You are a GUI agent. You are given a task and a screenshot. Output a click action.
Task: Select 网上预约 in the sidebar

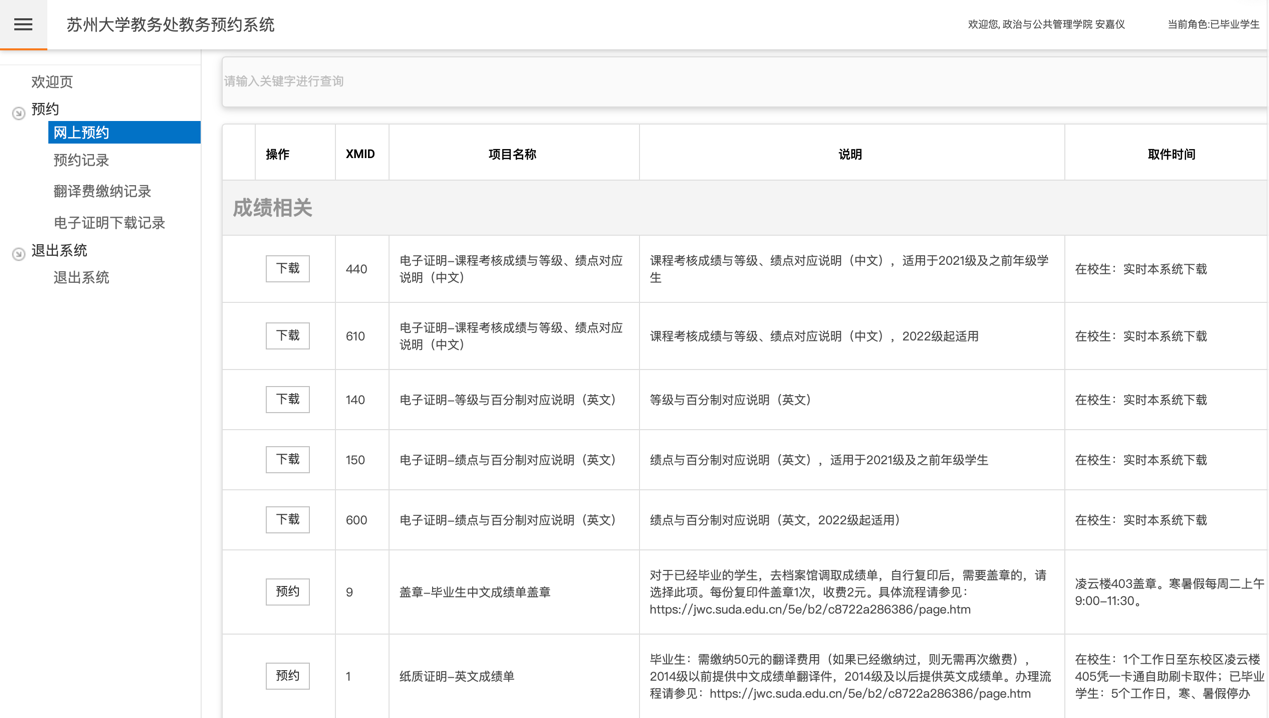(x=81, y=133)
